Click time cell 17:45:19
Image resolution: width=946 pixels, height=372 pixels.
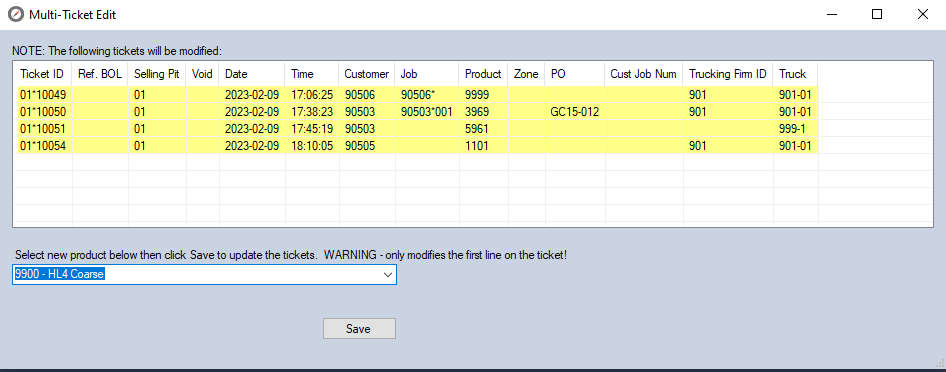point(312,128)
